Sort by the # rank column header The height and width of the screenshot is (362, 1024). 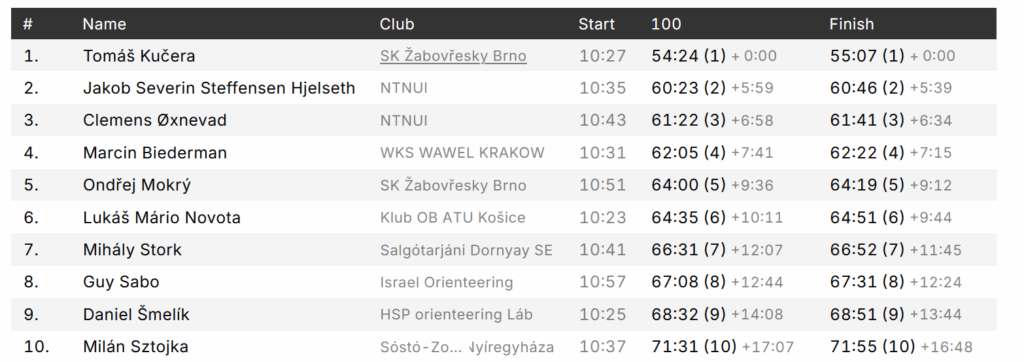[27, 24]
